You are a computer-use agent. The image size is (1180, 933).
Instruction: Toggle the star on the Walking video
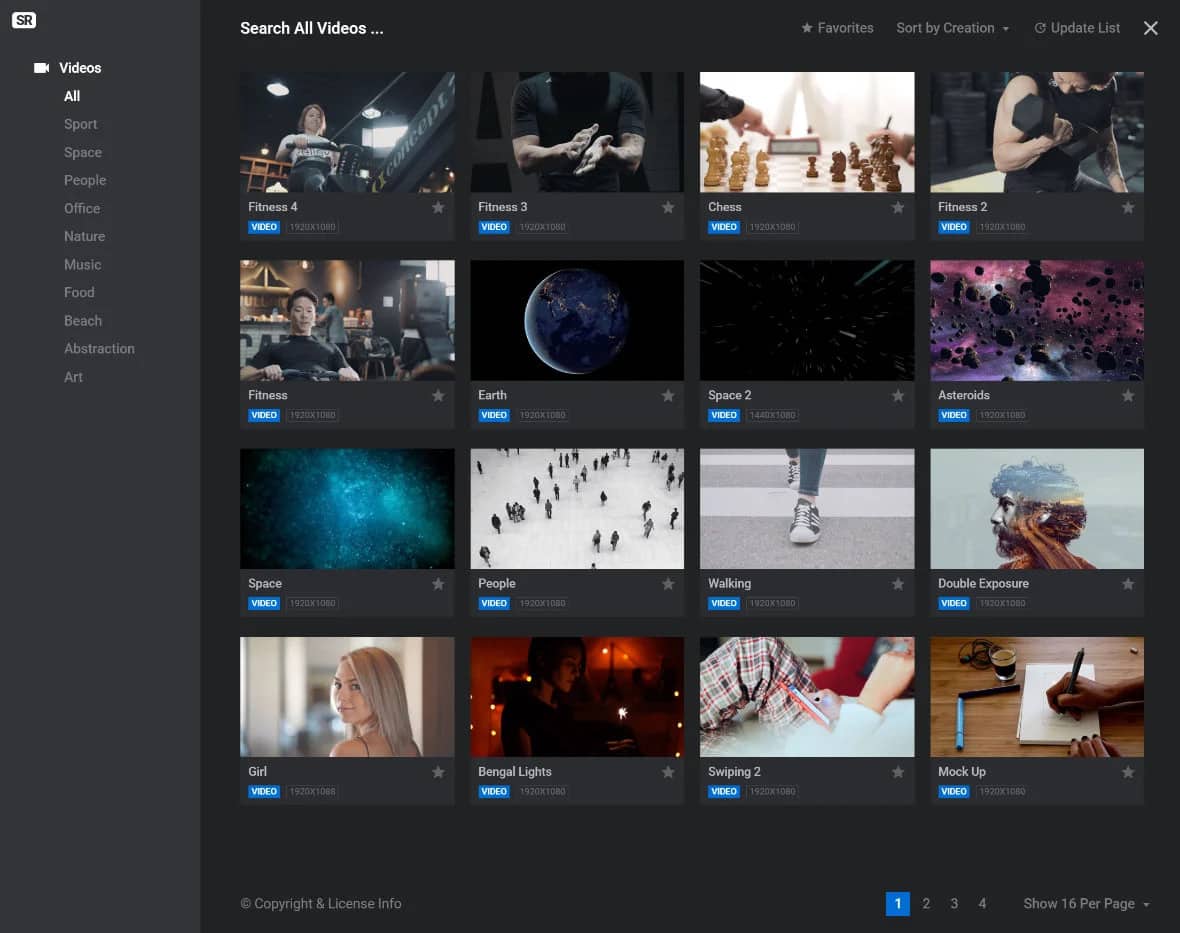coord(898,583)
